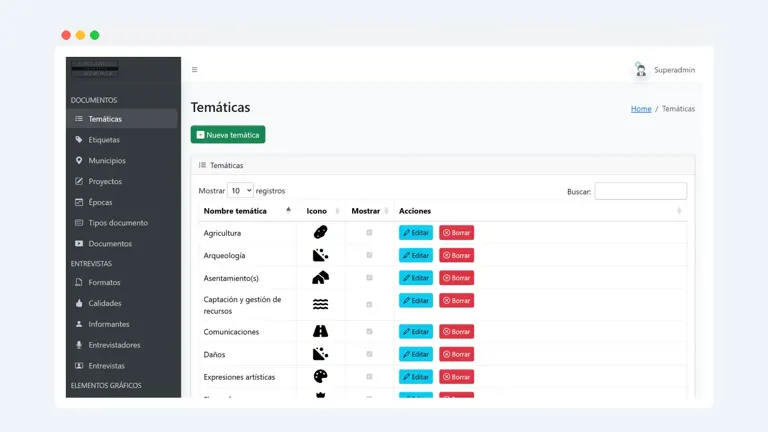Open Documentos in sidebar
Screen dimensions: 768x432
(121, 243)
